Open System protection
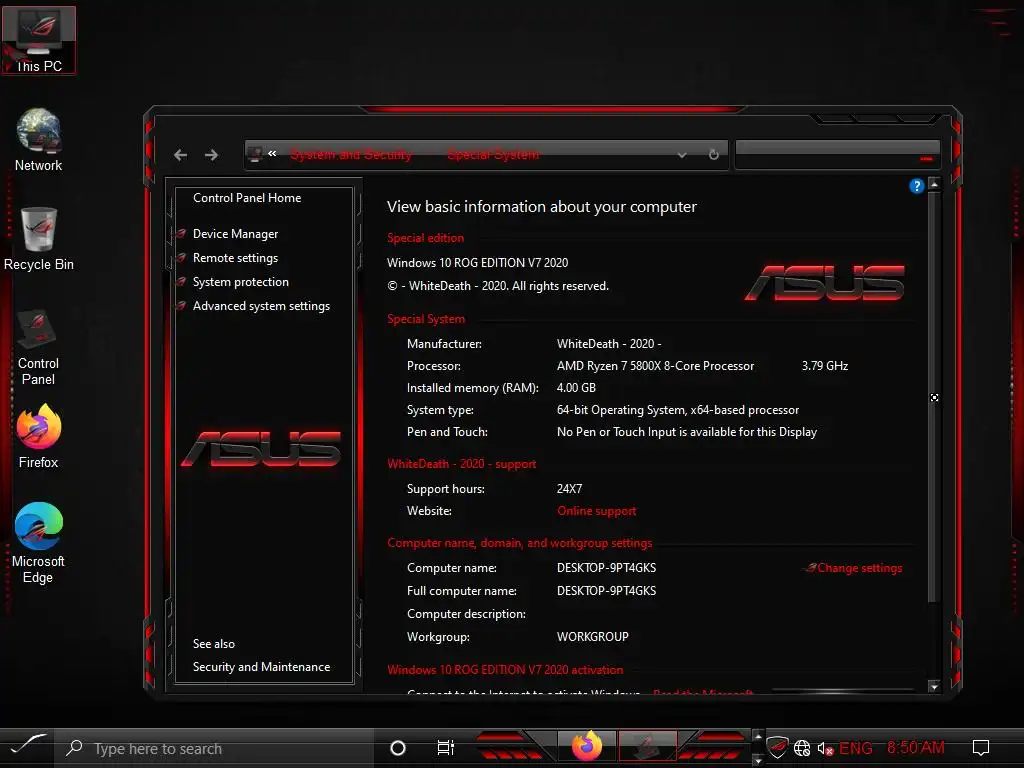1024x768 pixels. pyautogui.click(x=240, y=282)
